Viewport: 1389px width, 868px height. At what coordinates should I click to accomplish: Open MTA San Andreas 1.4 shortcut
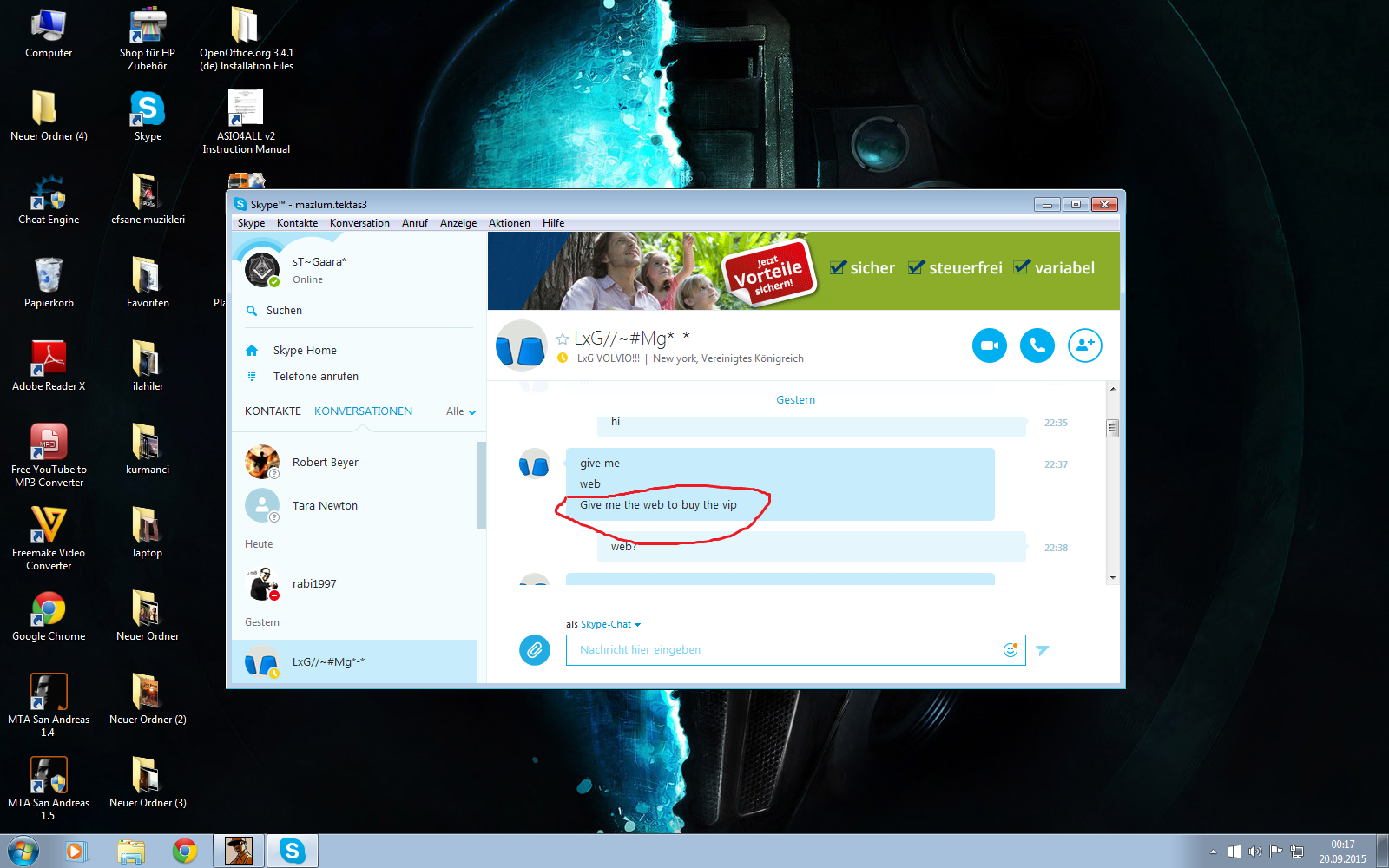49,706
